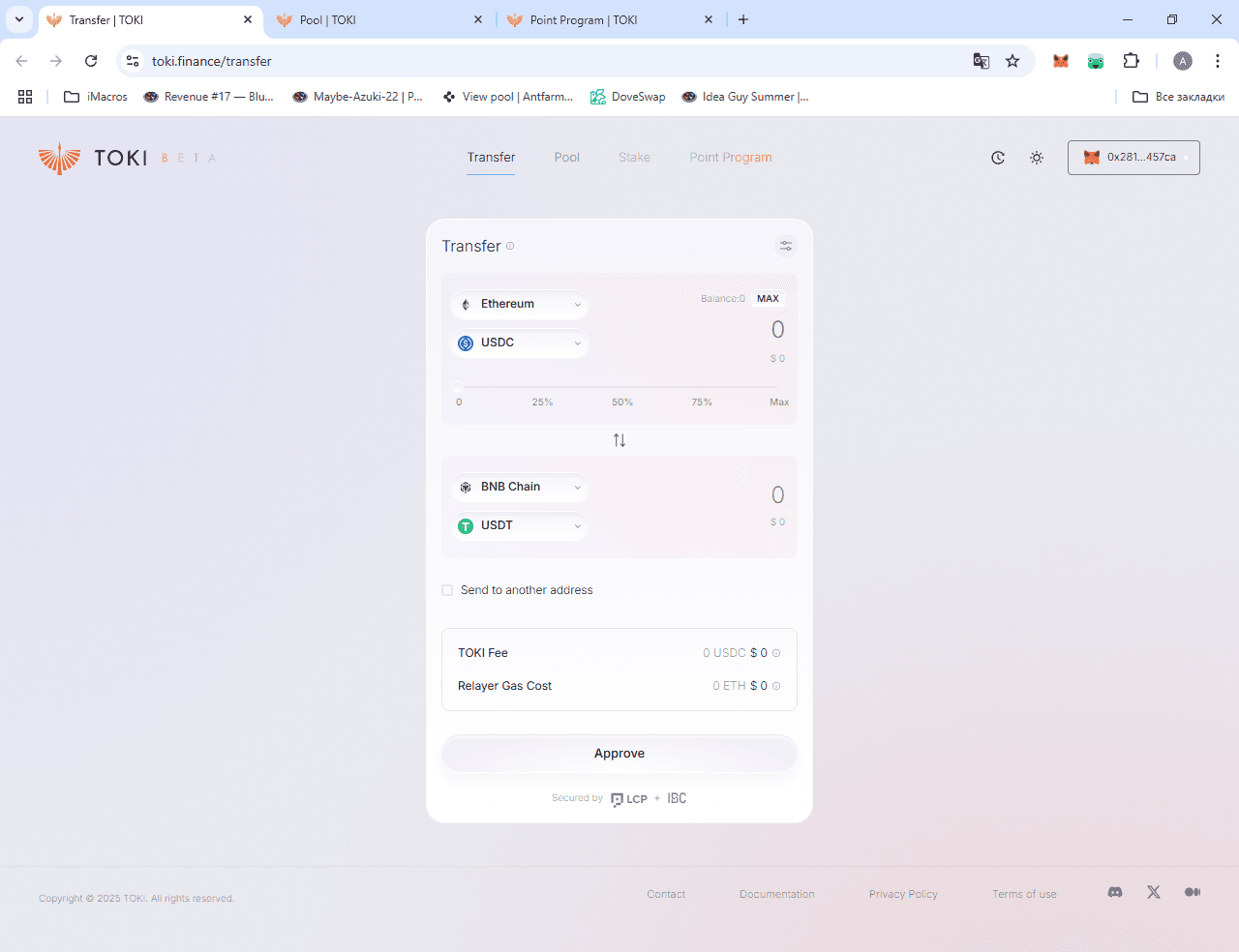This screenshot has height=952, width=1239.
Task: Switch to Point Program | TOKI browser tab
Action: (610, 20)
